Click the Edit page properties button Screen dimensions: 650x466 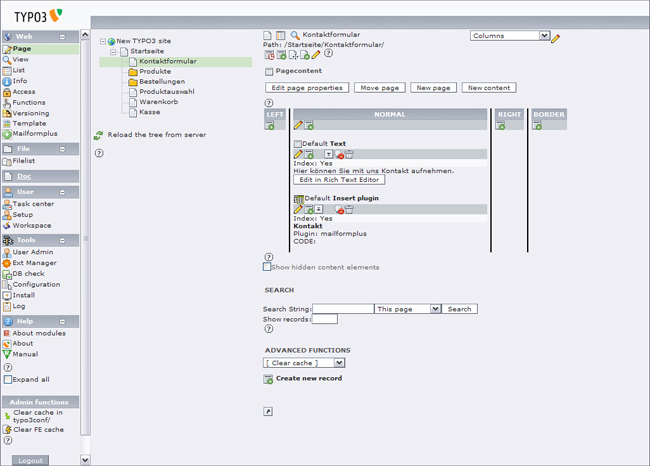click(307, 88)
